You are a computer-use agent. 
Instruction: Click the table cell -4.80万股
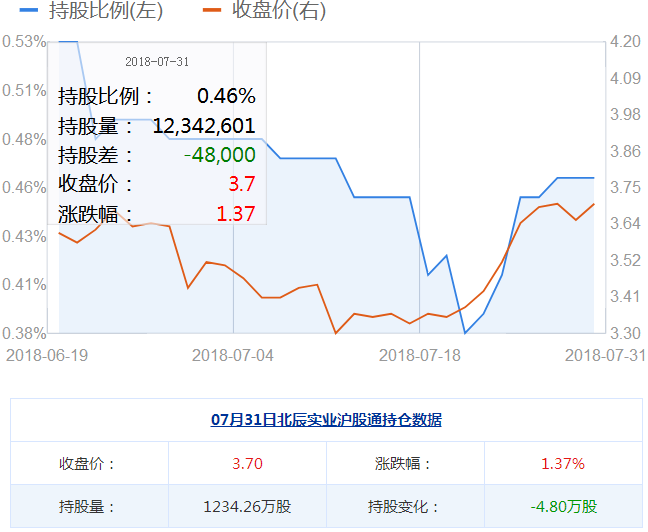pyautogui.click(x=564, y=506)
